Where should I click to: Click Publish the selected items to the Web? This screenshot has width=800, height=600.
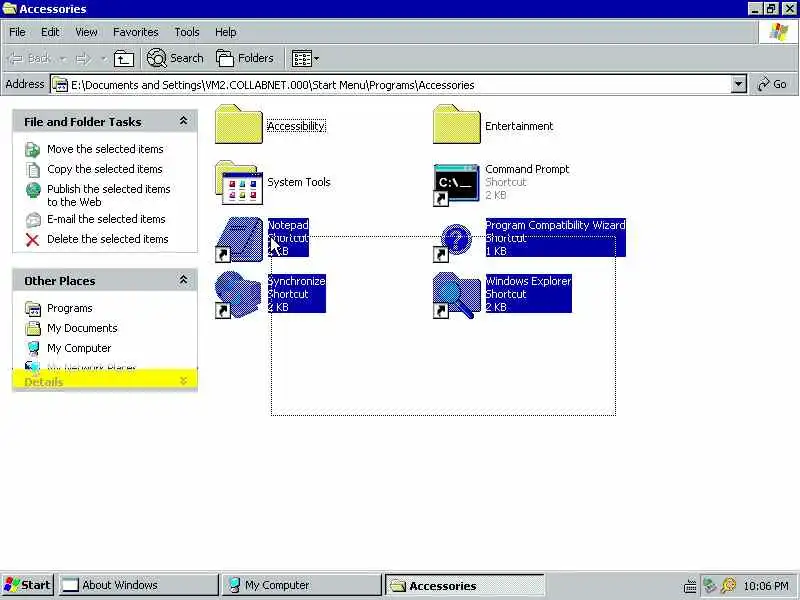pos(109,195)
